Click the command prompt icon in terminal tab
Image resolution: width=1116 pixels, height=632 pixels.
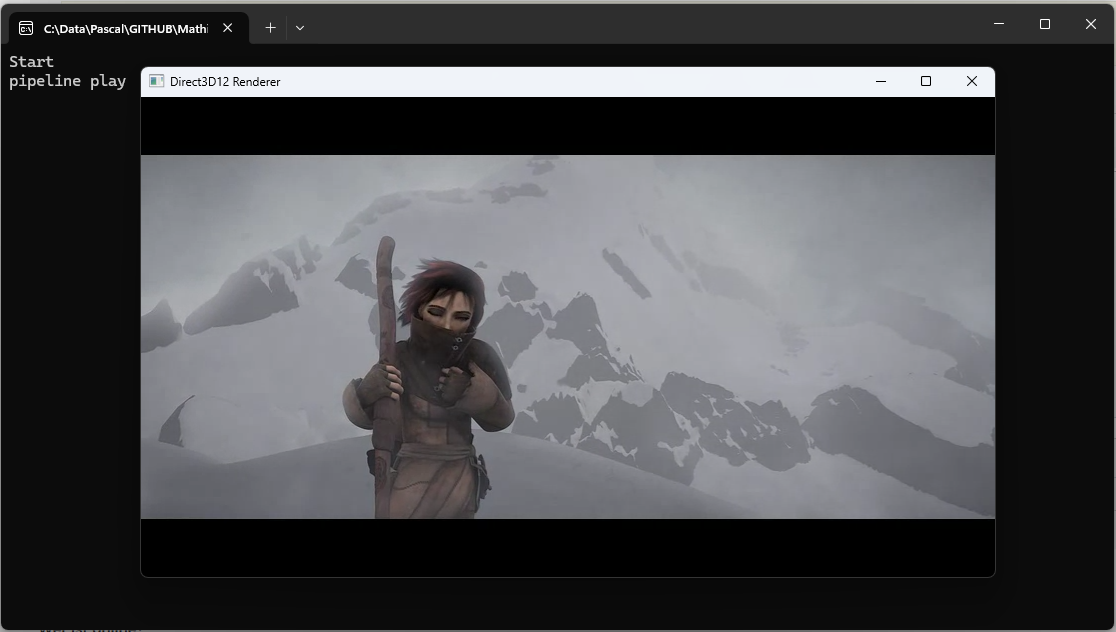pos(26,28)
